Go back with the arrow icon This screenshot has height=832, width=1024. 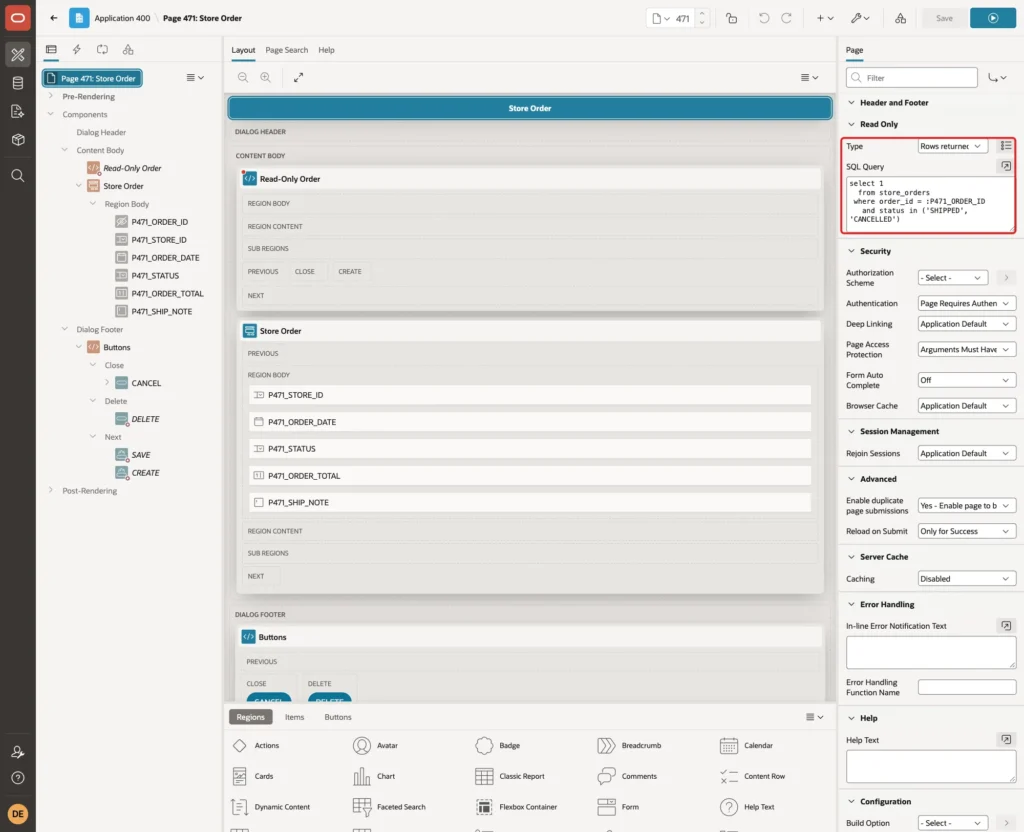54,18
